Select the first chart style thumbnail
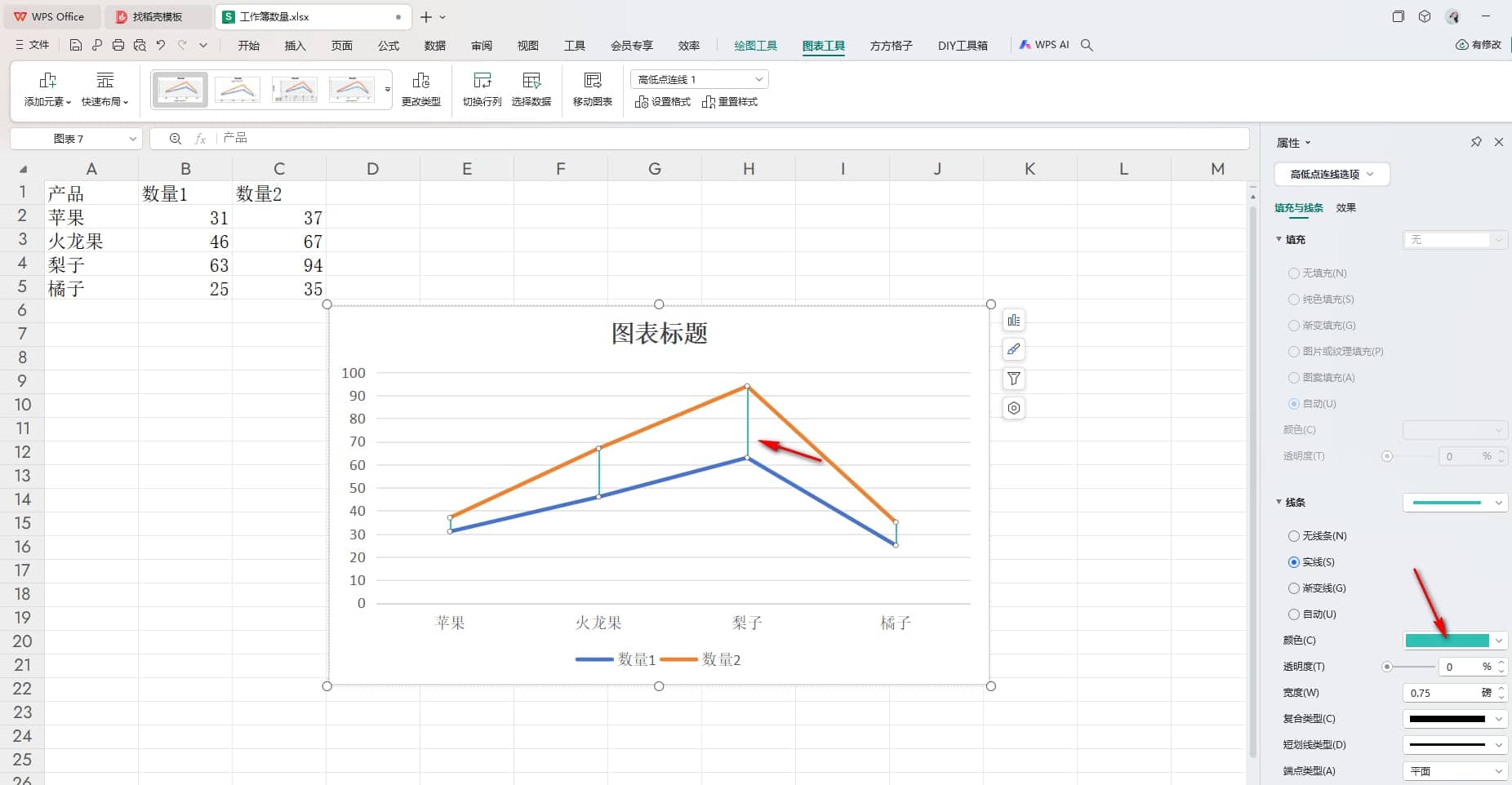 click(x=180, y=89)
